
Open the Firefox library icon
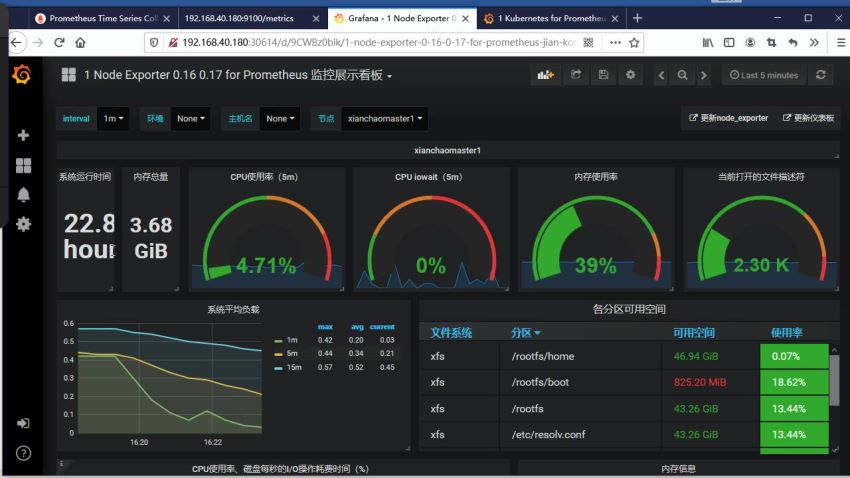[x=708, y=42]
